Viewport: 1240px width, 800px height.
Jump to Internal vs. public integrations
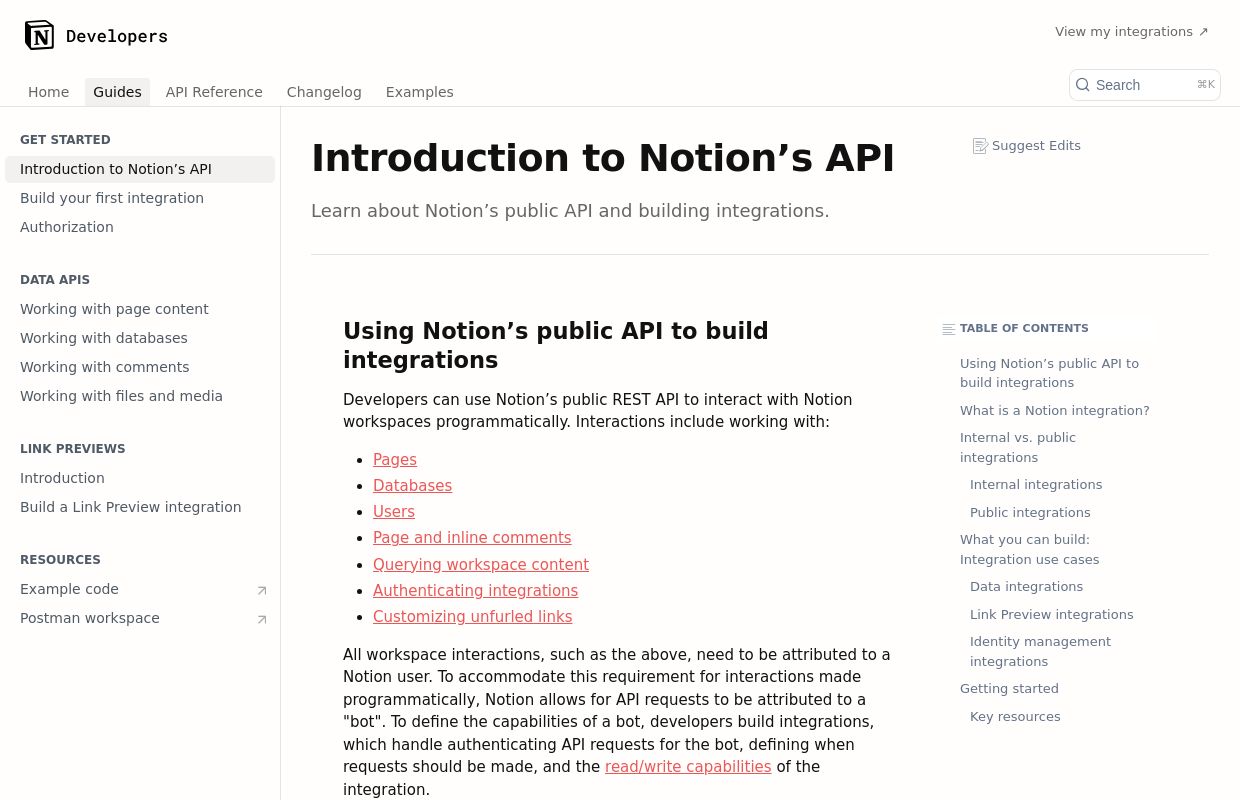[x=1018, y=448]
